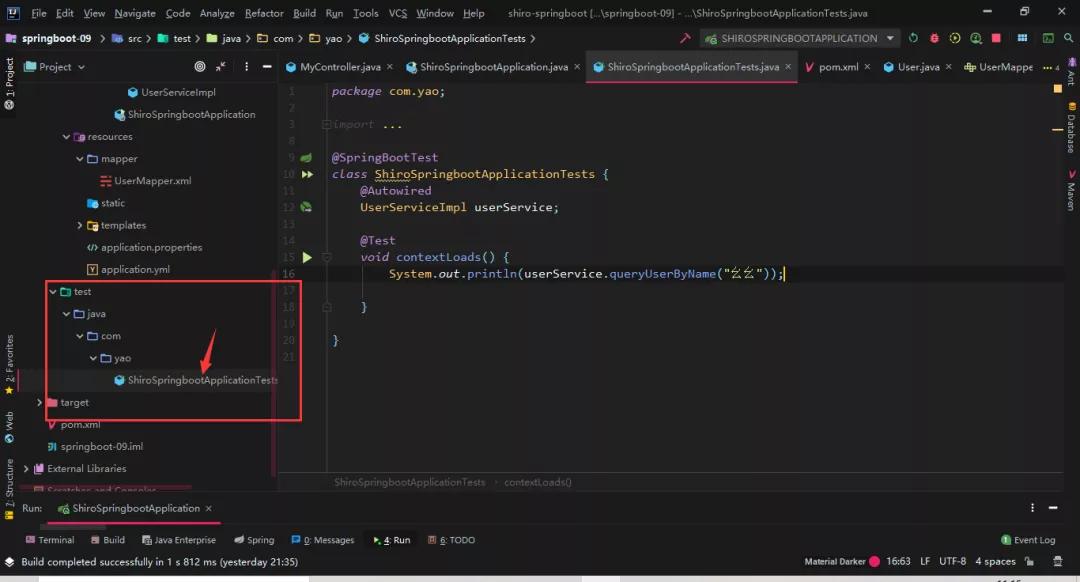Image resolution: width=1080 pixels, height=582 pixels.
Task: Open Search Everywhere magnifier icon
Action: pos(1068,39)
